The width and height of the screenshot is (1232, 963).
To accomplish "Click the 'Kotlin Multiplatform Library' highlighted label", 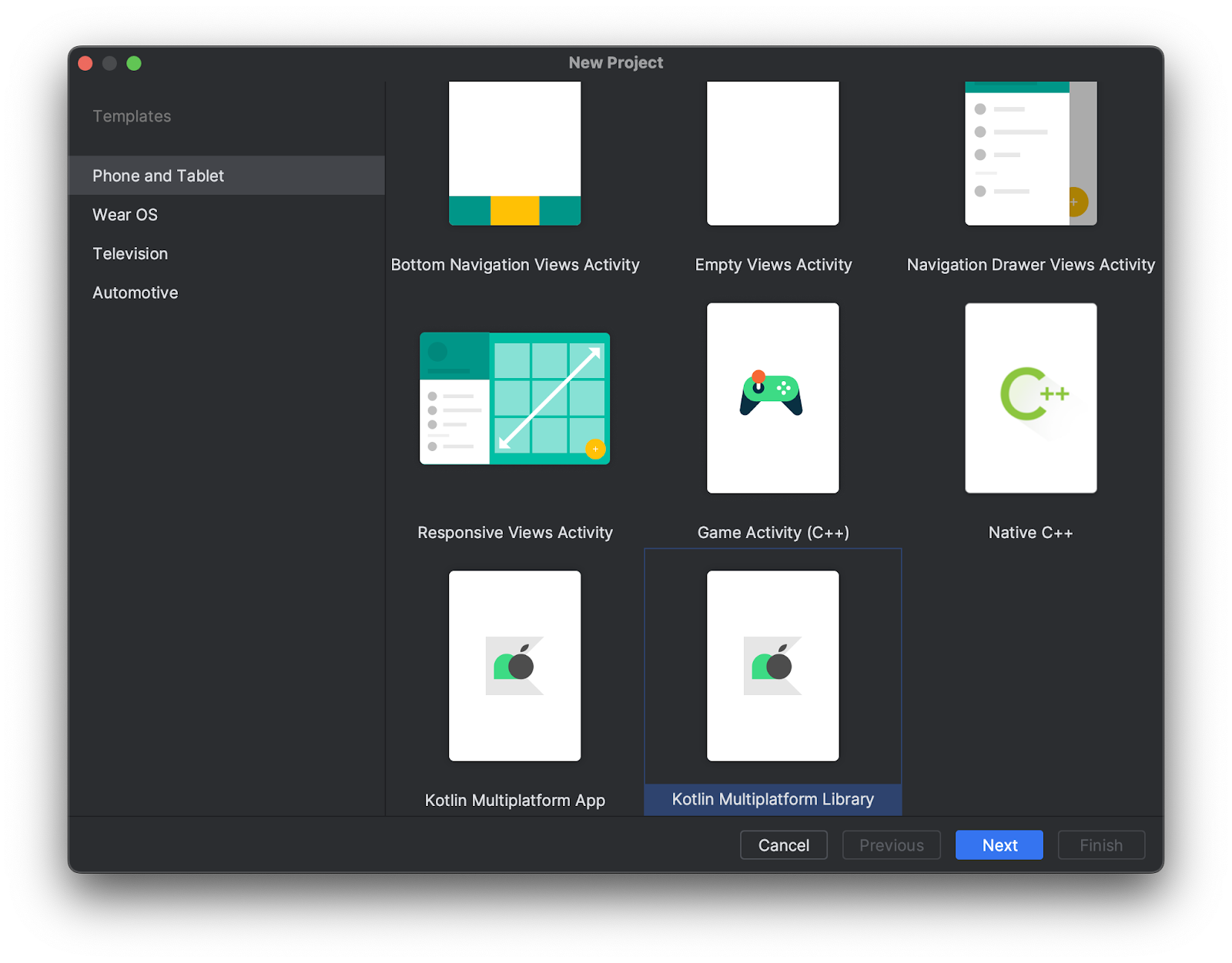I will click(x=773, y=799).
